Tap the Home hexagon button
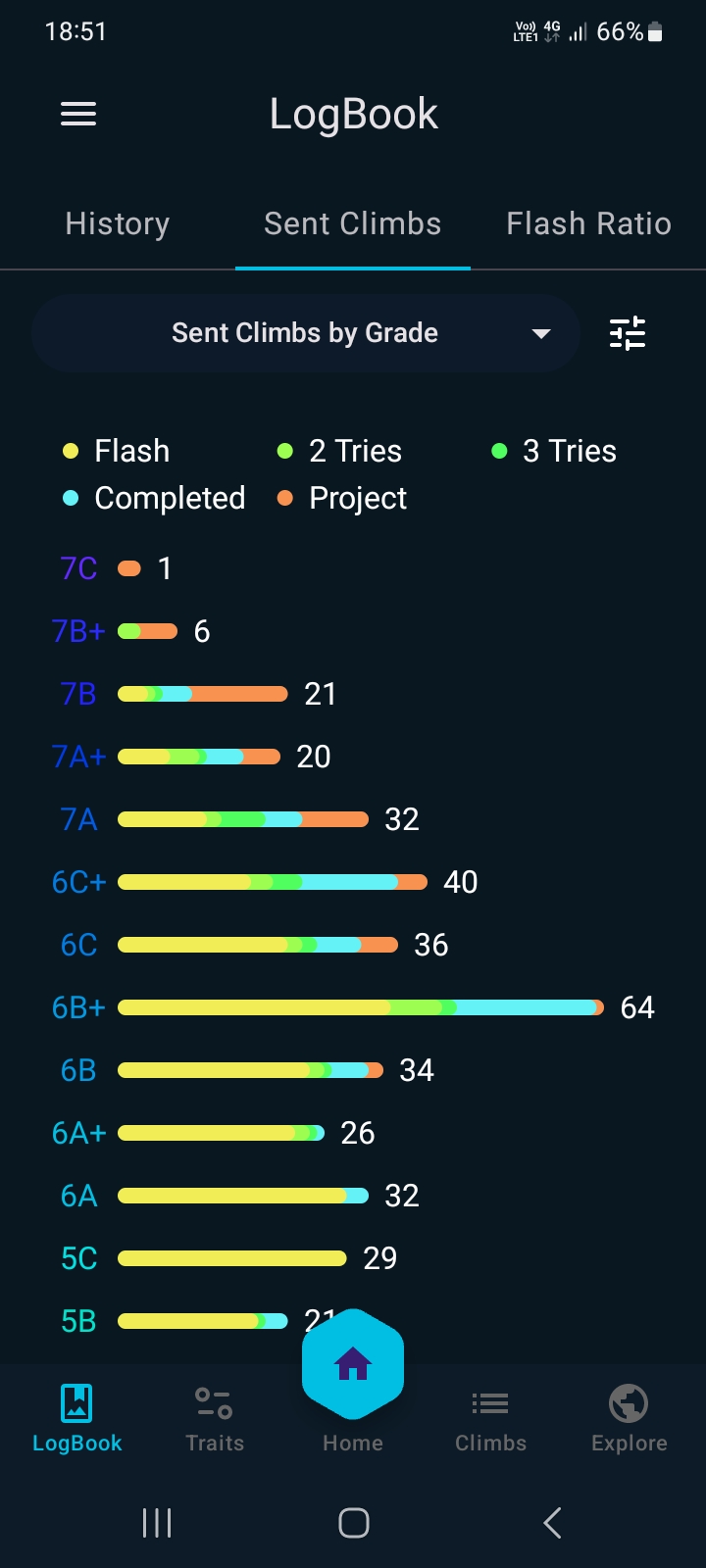 pos(353,1364)
